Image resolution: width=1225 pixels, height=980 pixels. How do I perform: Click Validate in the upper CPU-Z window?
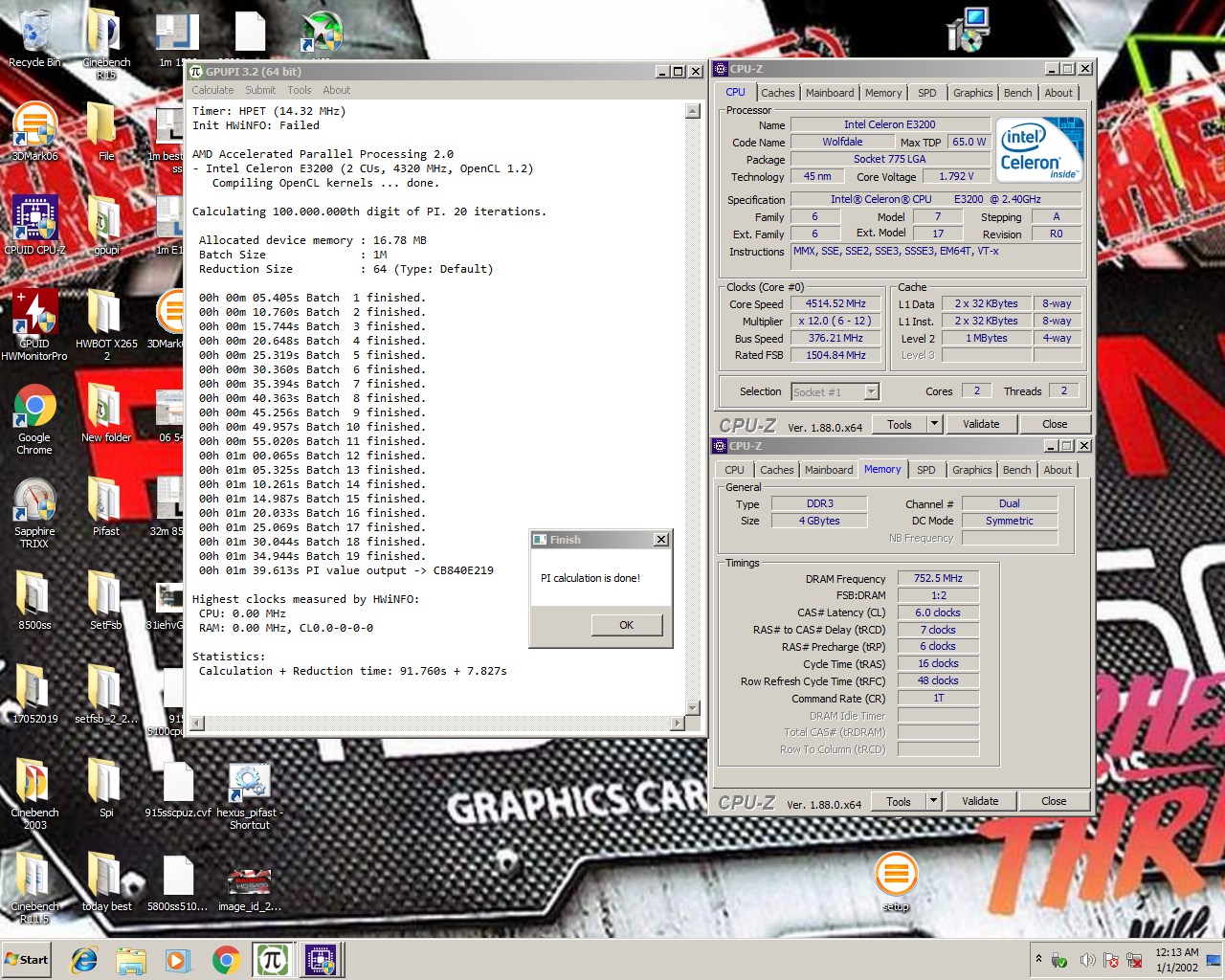click(x=981, y=424)
